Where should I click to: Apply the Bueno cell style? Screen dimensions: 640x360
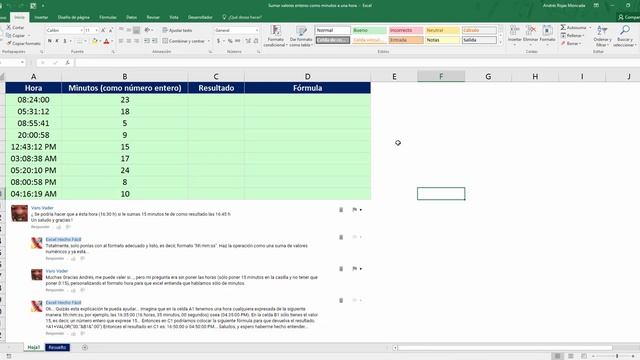click(x=369, y=31)
